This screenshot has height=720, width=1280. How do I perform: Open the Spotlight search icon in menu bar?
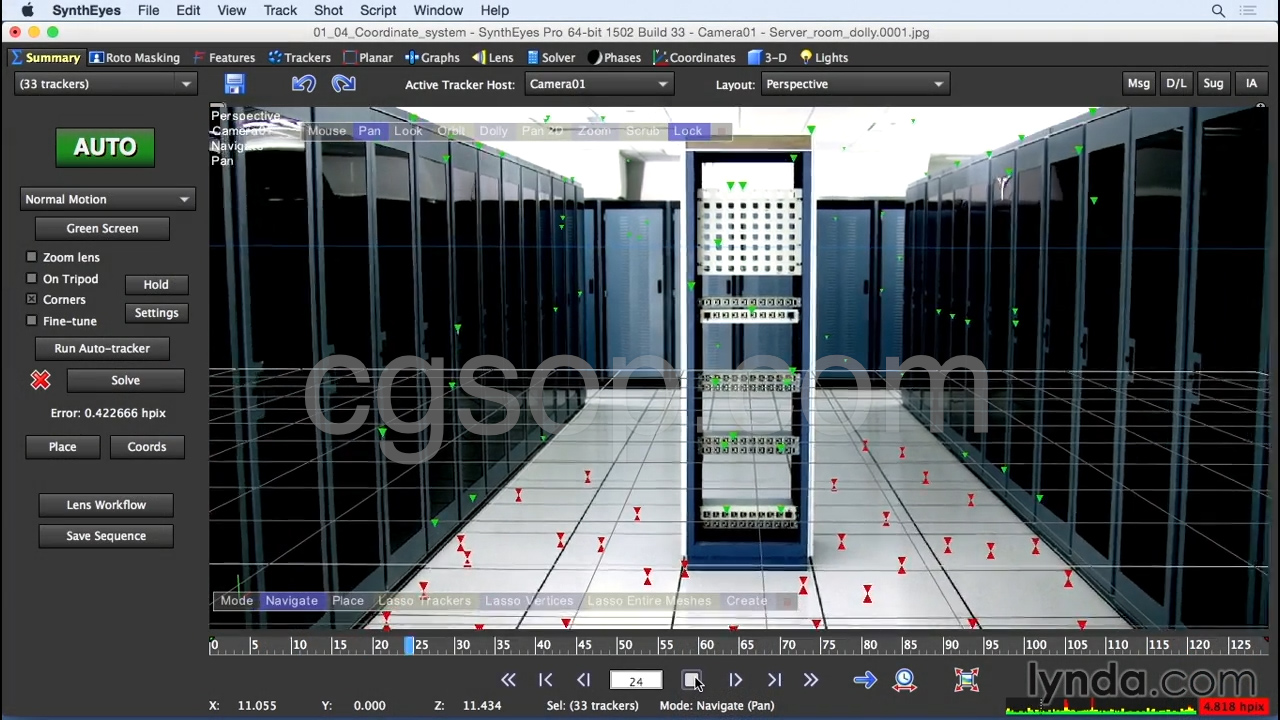click(1218, 10)
